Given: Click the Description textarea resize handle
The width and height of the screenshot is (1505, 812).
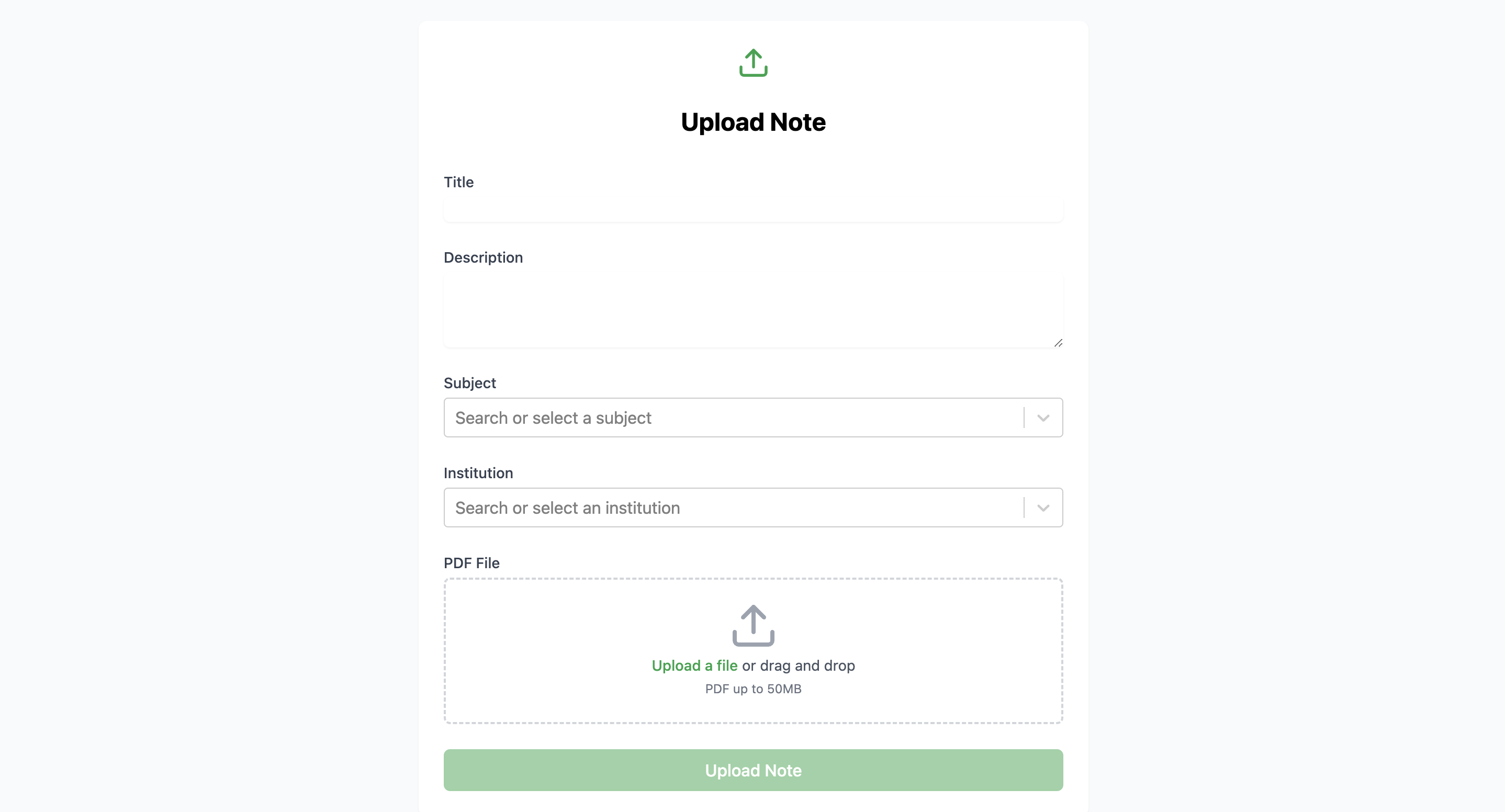Looking at the screenshot, I should [1058, 343].
